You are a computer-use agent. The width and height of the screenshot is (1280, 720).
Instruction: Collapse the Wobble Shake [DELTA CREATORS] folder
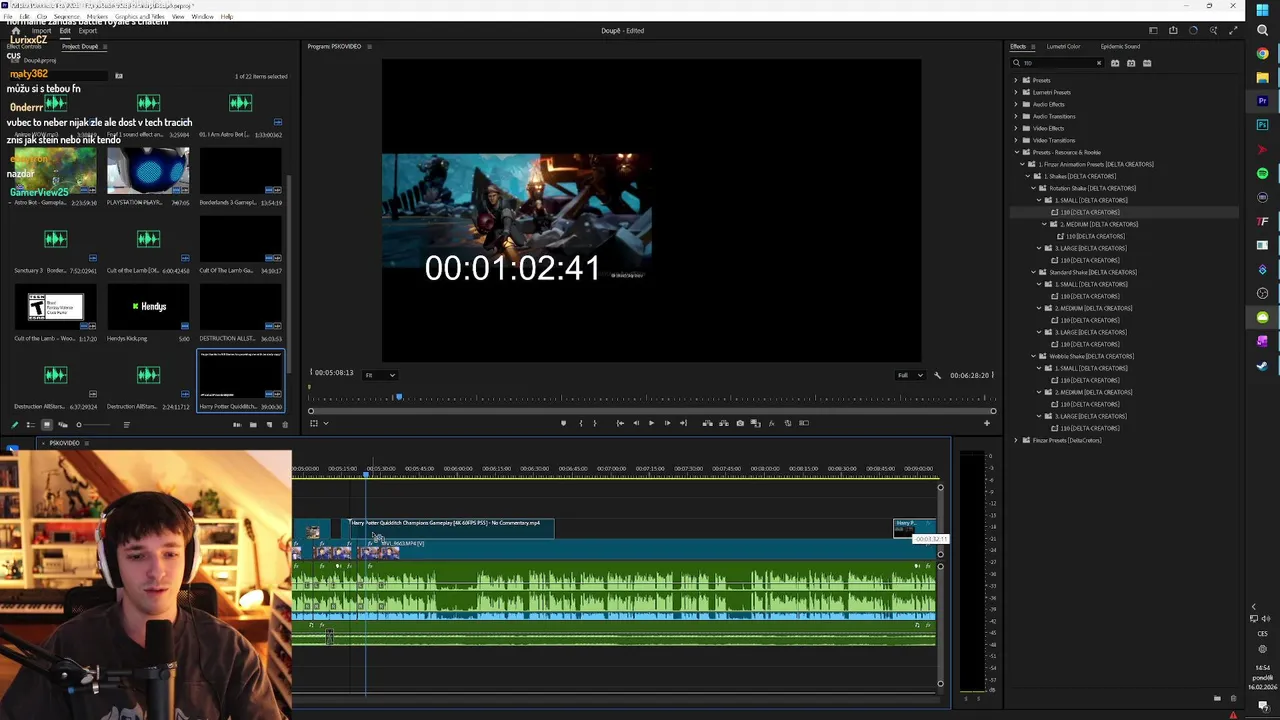[x=1034, y=356]
